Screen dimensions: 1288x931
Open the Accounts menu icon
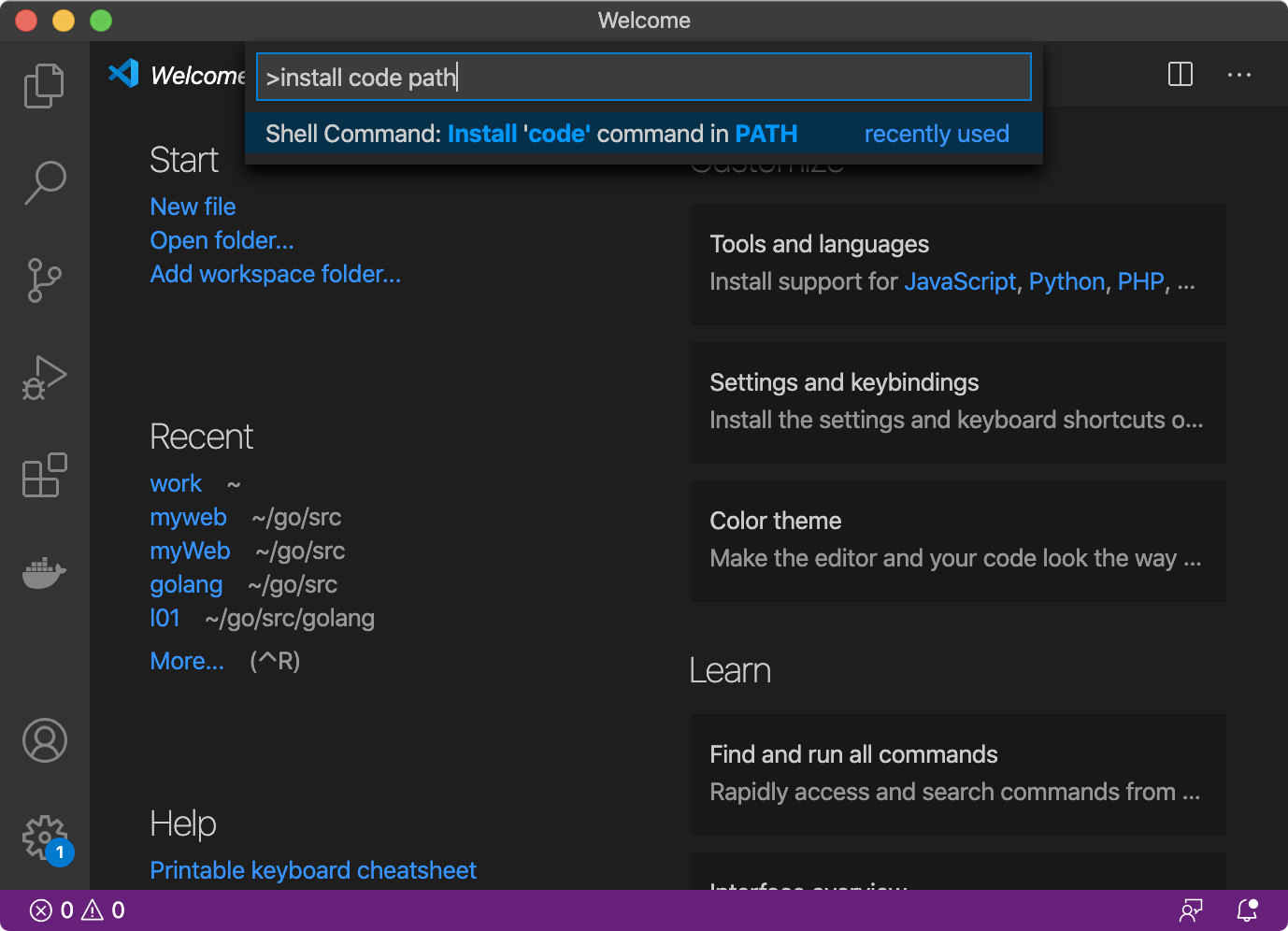coord(44,740)
